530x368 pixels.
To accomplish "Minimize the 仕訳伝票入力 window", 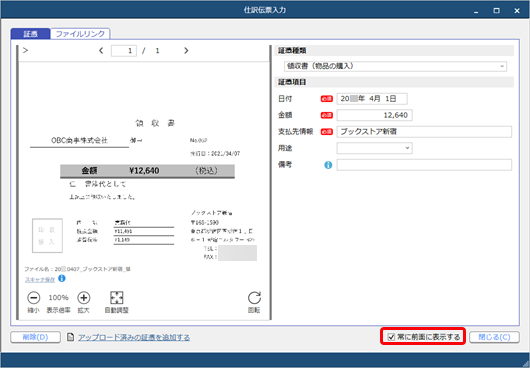I will coord(476,11).
